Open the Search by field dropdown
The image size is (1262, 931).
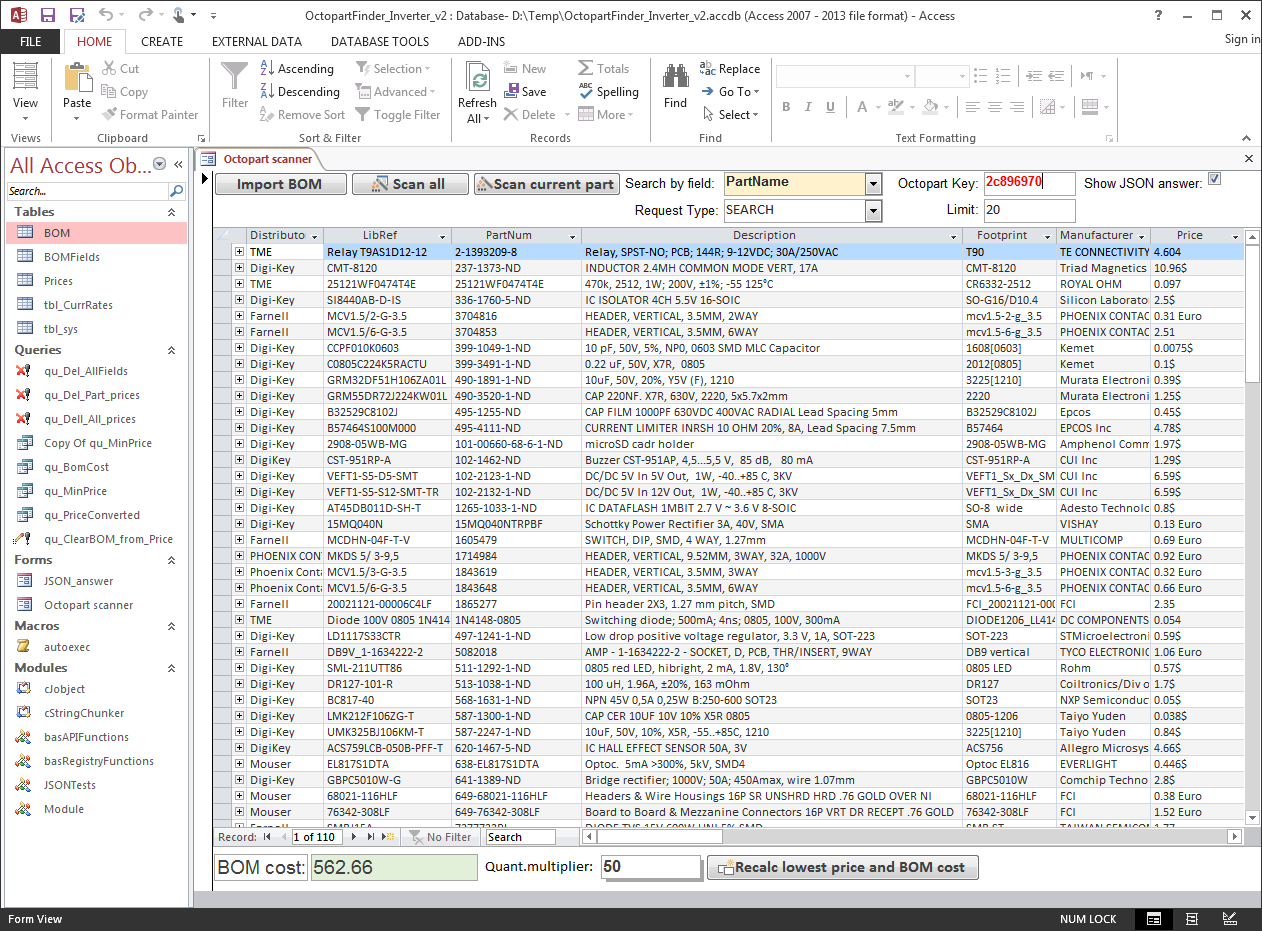click(x=873, y=184)
